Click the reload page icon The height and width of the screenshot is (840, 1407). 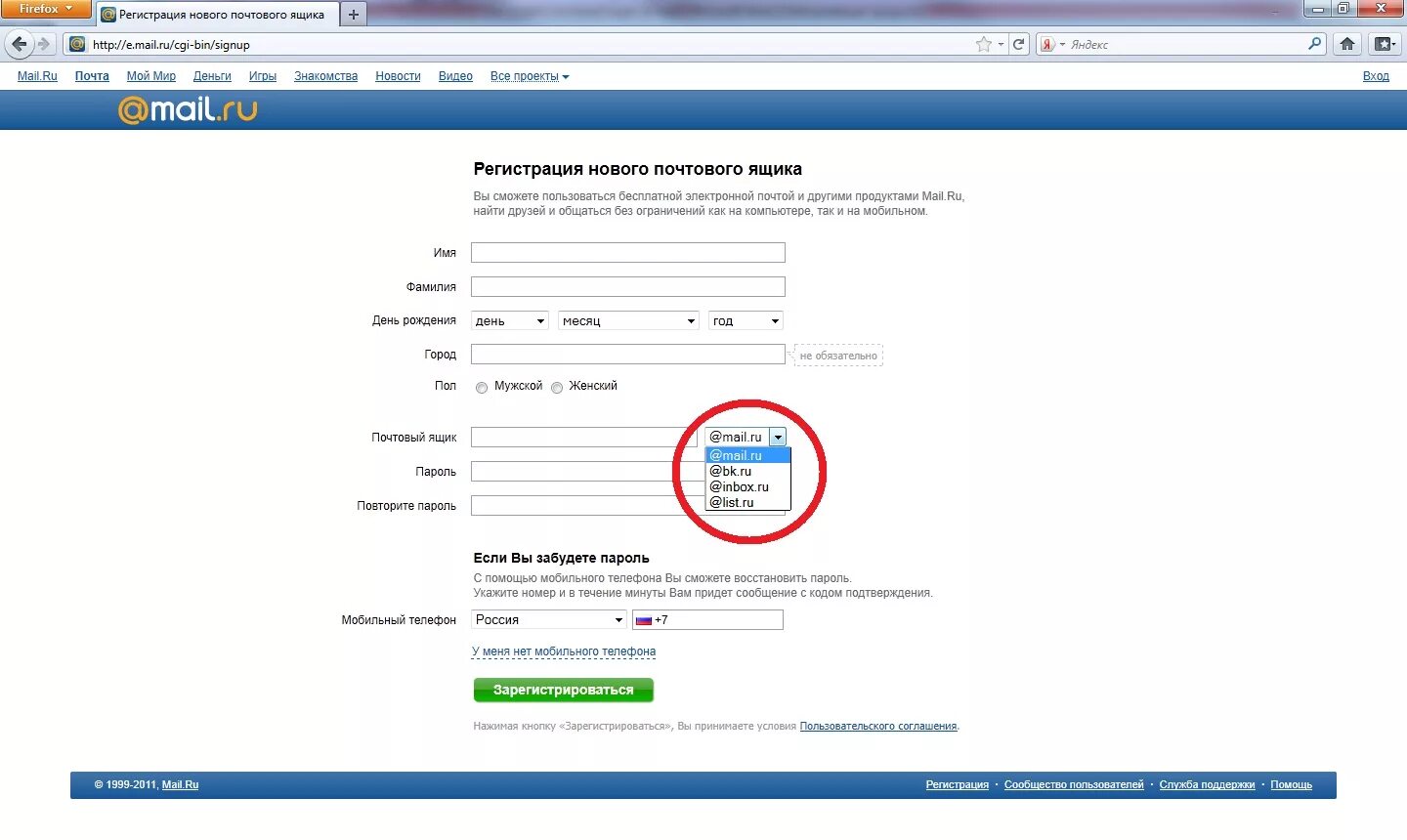coord(1019,44)
